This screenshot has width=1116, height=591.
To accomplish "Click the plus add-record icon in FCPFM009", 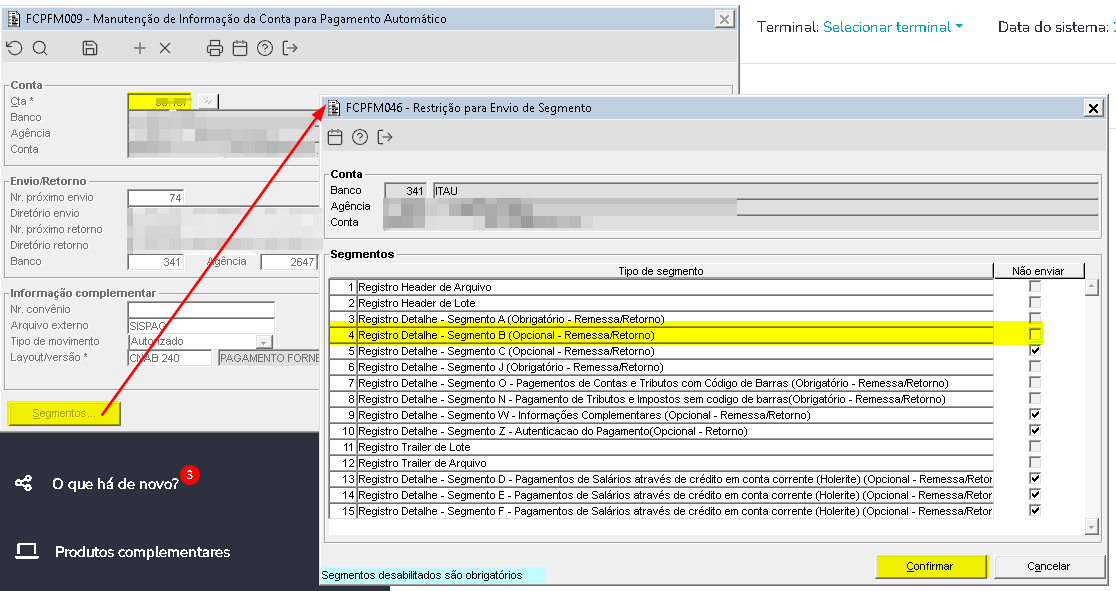I will (x=140, y=48).
